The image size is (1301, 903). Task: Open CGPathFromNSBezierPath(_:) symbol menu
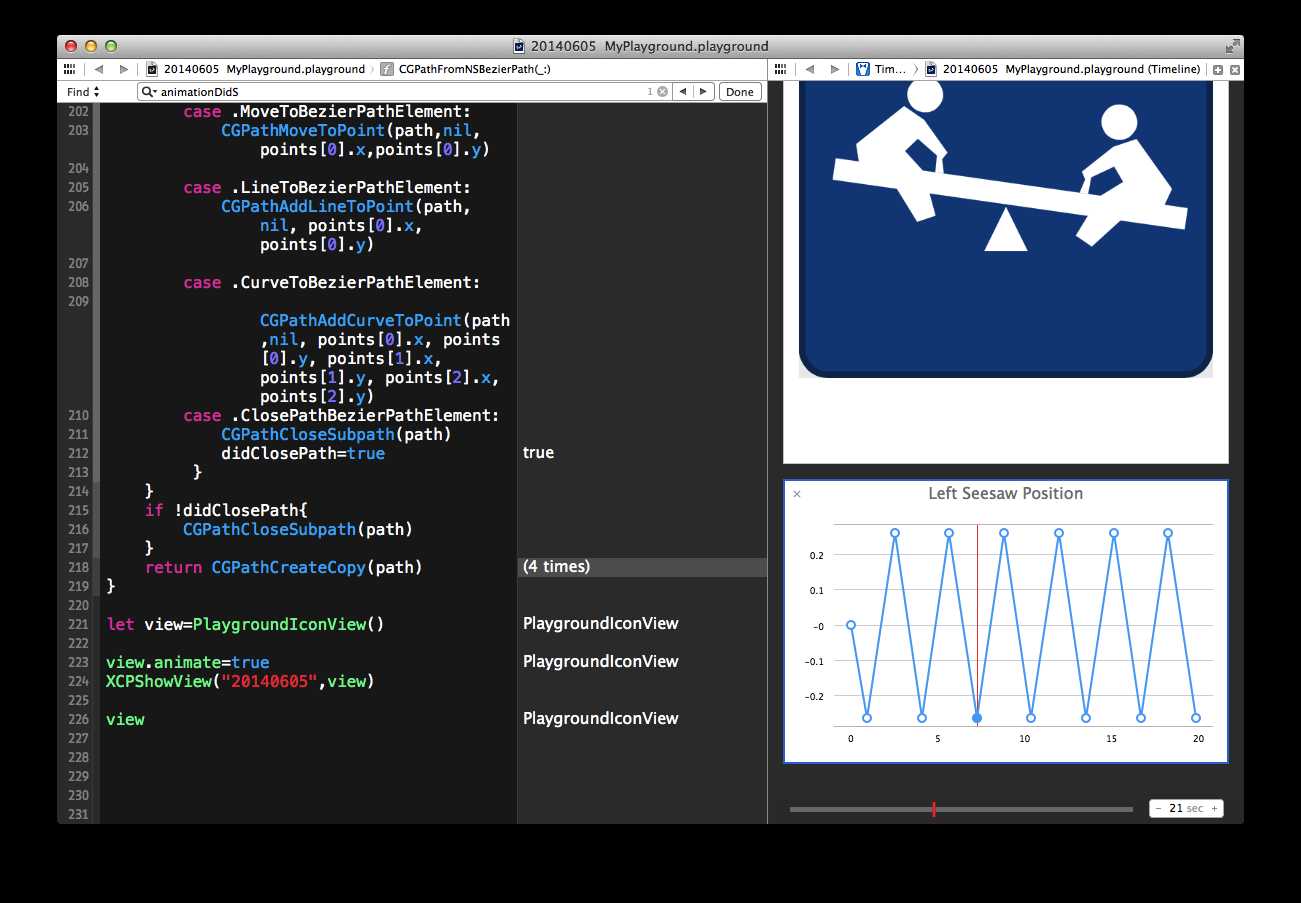pos(474,70)
